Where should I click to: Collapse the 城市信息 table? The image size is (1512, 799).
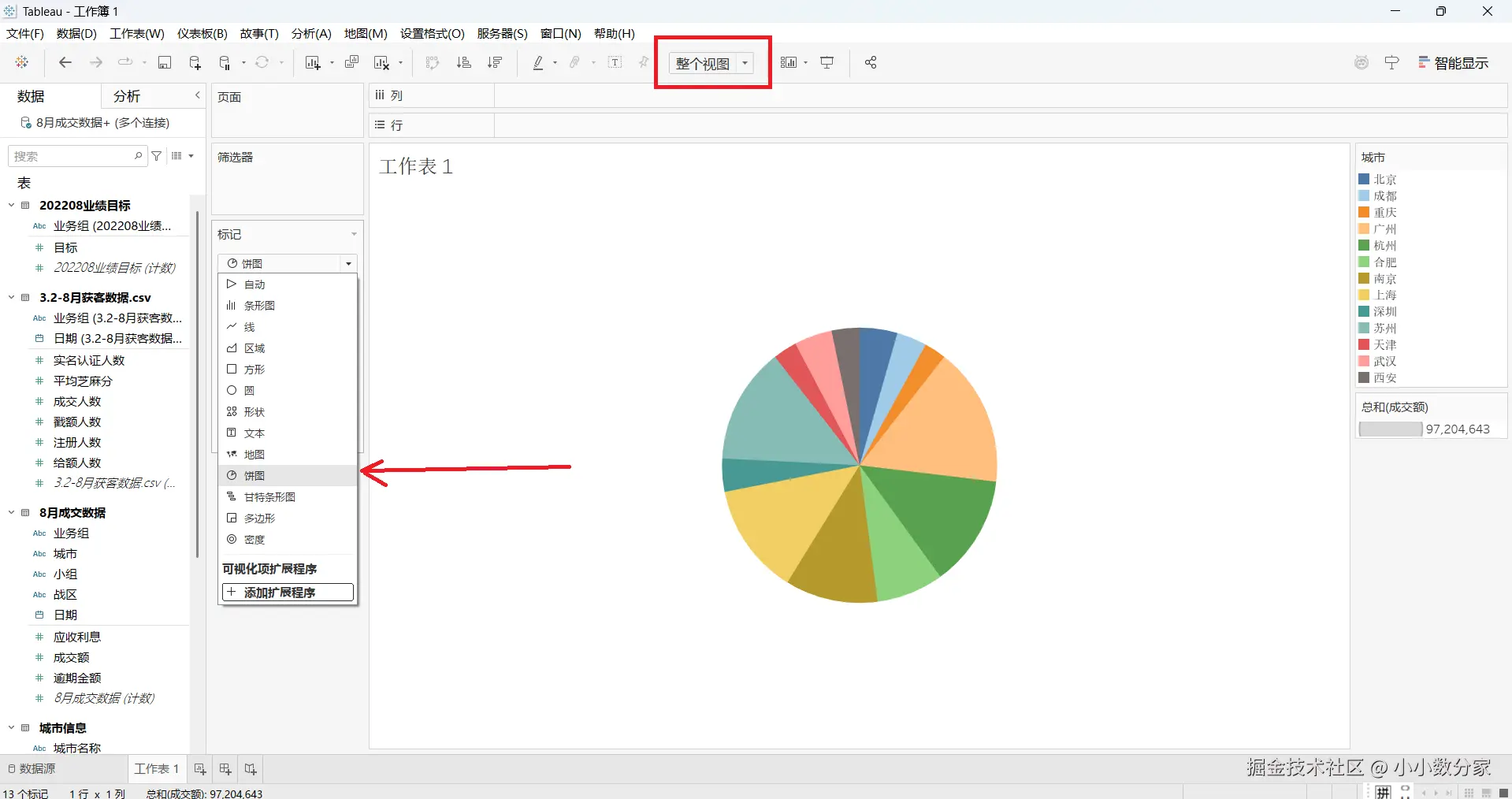point(12,727)
